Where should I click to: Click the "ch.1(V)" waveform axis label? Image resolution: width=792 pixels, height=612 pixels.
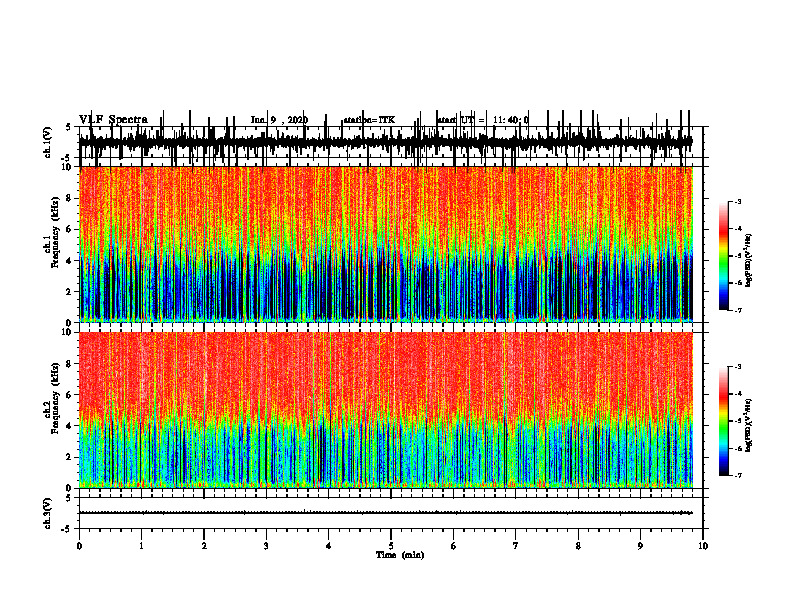click(x=48, y=142)
